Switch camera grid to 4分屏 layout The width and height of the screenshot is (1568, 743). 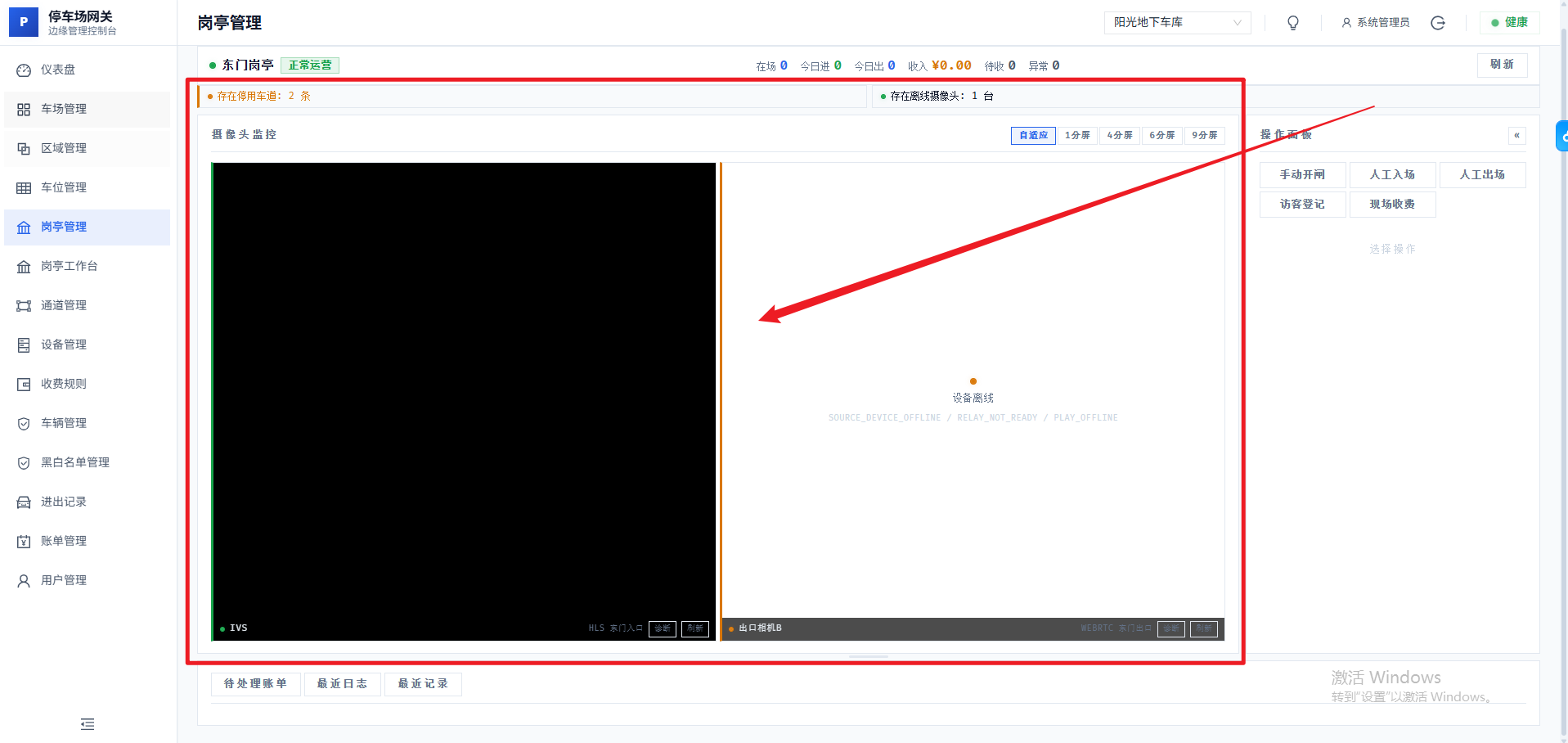tap(1119, 135)
